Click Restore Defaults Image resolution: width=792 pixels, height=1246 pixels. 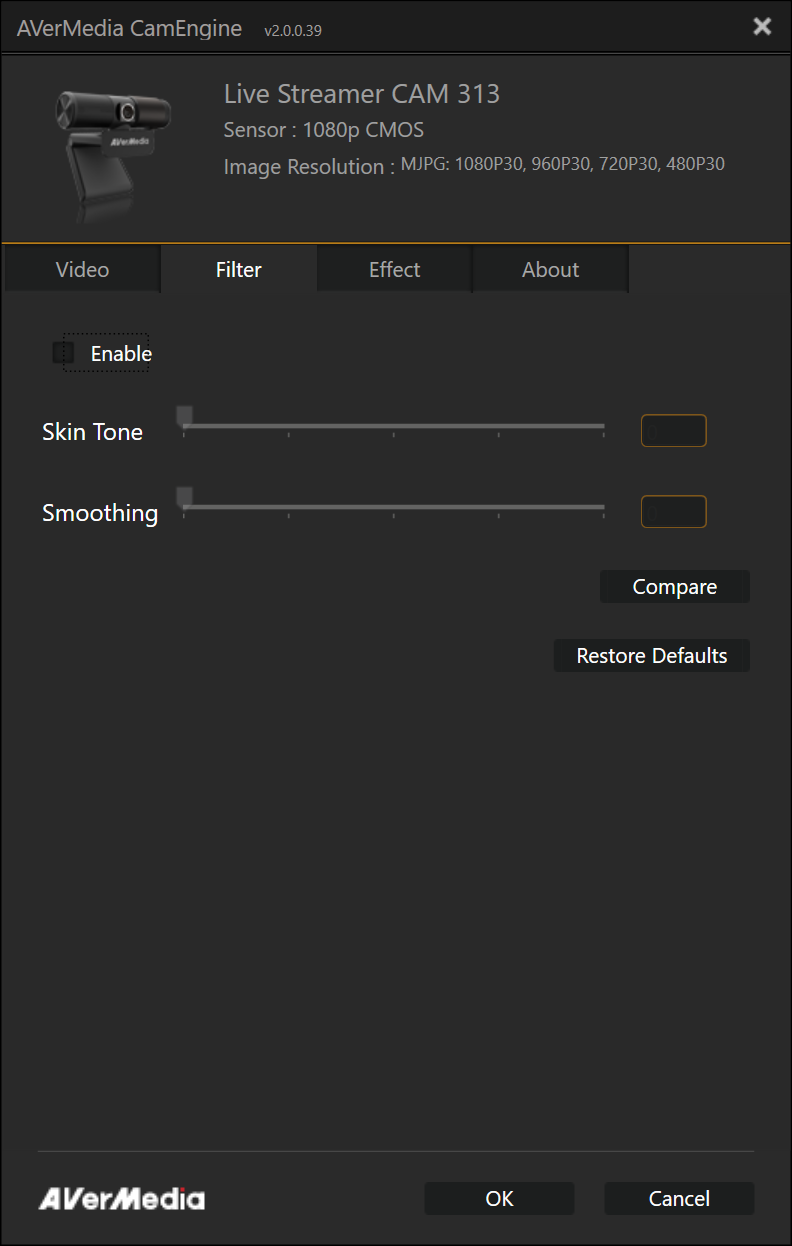click(652, 656)
